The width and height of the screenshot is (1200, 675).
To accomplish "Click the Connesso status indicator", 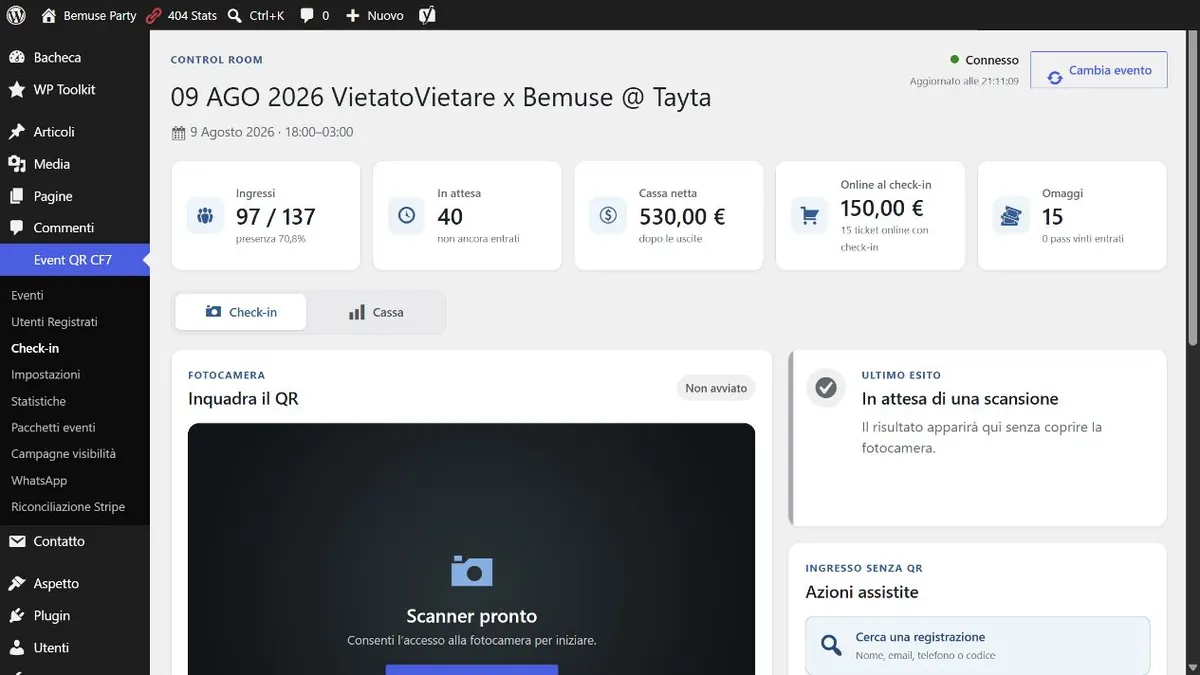I will click(x=985, y=60).
